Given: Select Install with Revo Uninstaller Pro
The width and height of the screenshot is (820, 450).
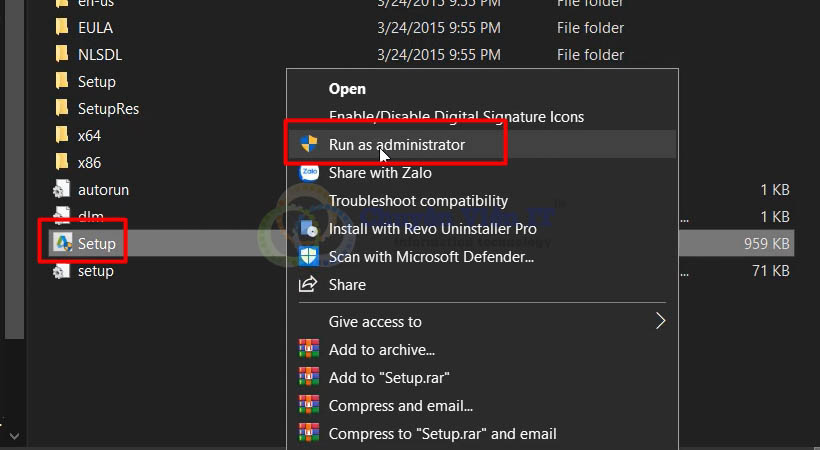Looking at the screenshot, I should (432, 229).
